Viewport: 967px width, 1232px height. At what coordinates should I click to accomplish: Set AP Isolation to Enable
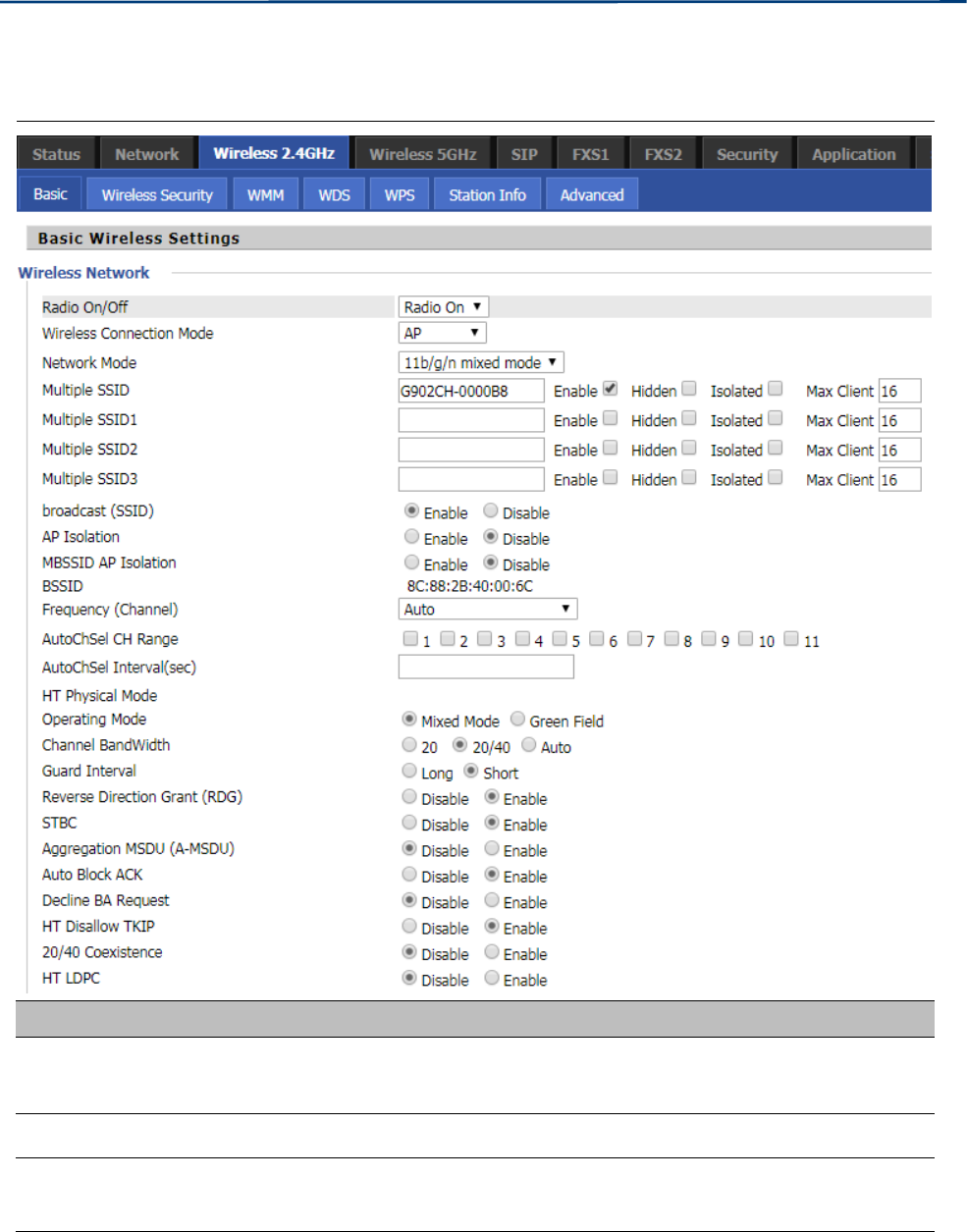(x=411, y=537)
